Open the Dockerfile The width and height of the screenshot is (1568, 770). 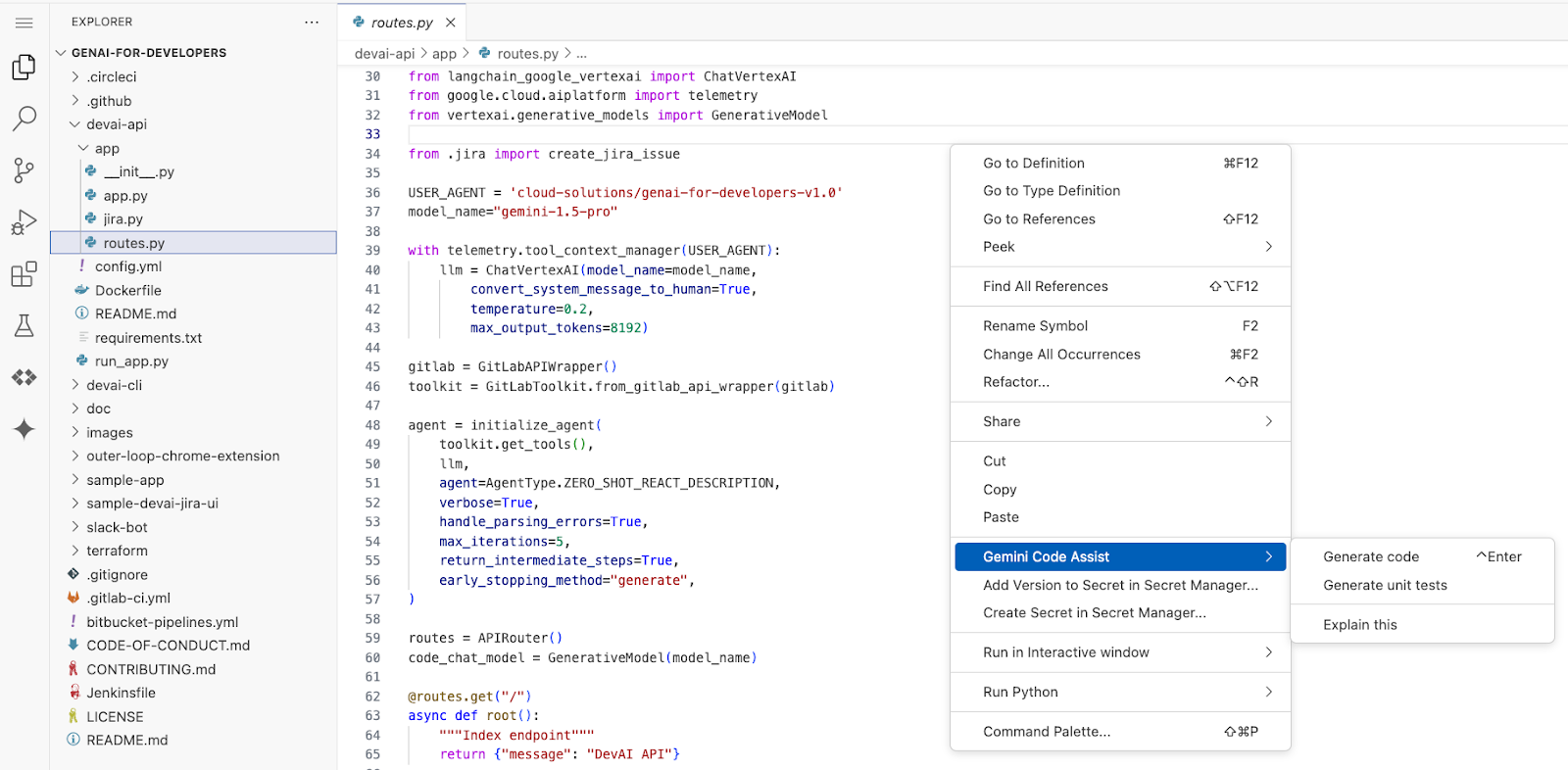193,290
